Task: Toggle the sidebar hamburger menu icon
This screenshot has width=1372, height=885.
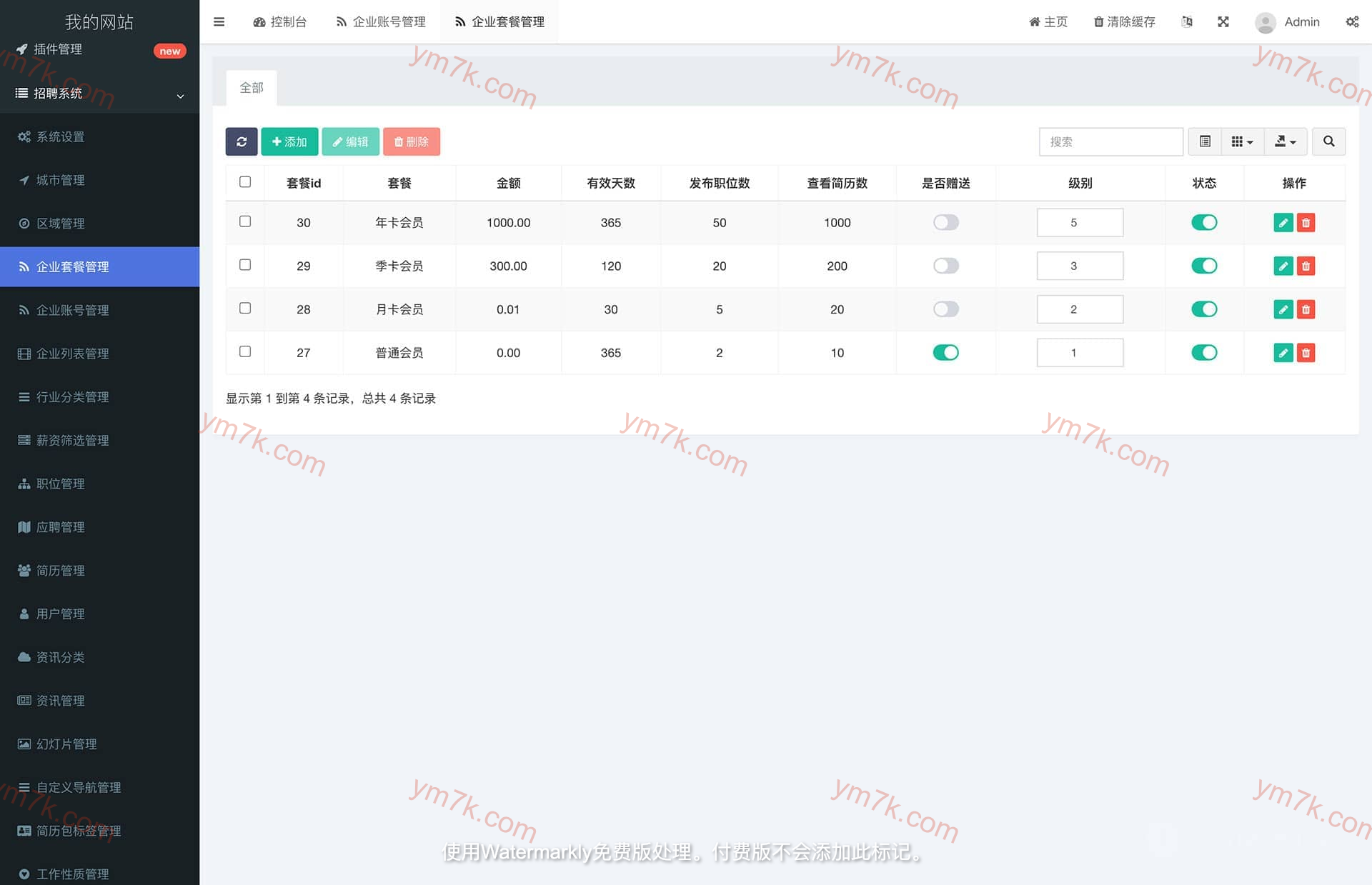Action: [x=219, y=21]
